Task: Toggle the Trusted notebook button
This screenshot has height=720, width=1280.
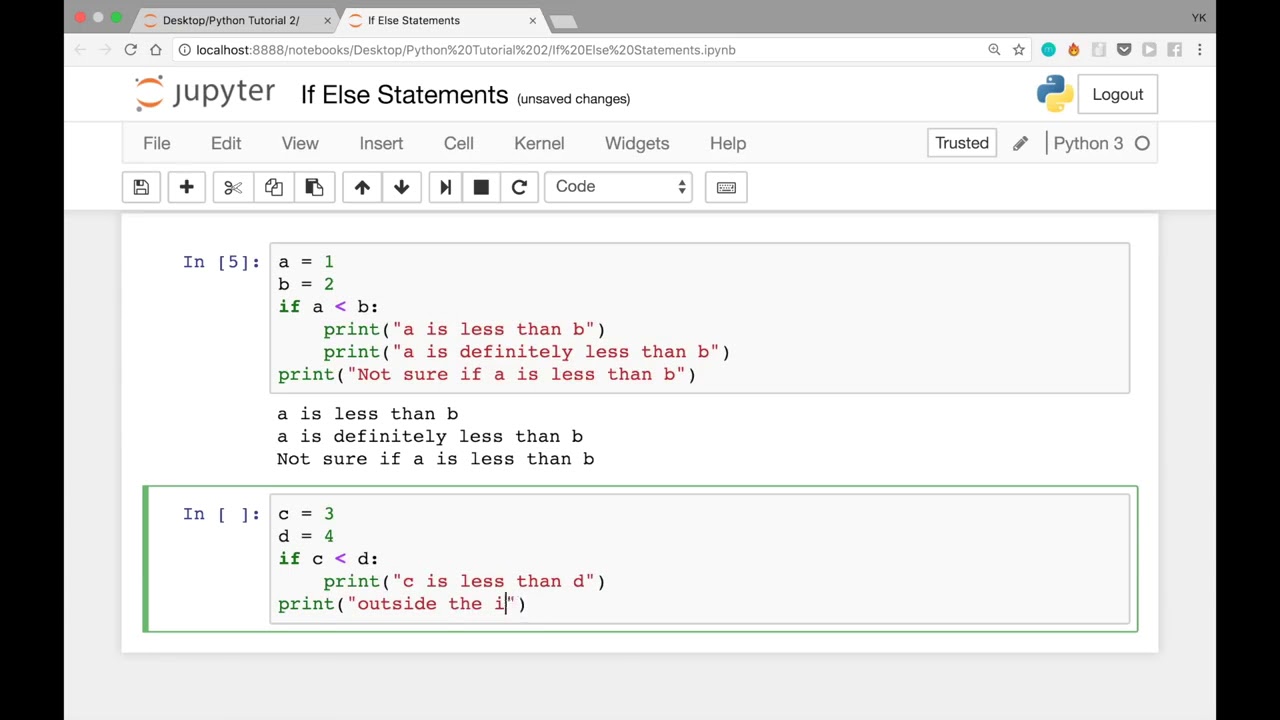Action: [x=961, y=143]
